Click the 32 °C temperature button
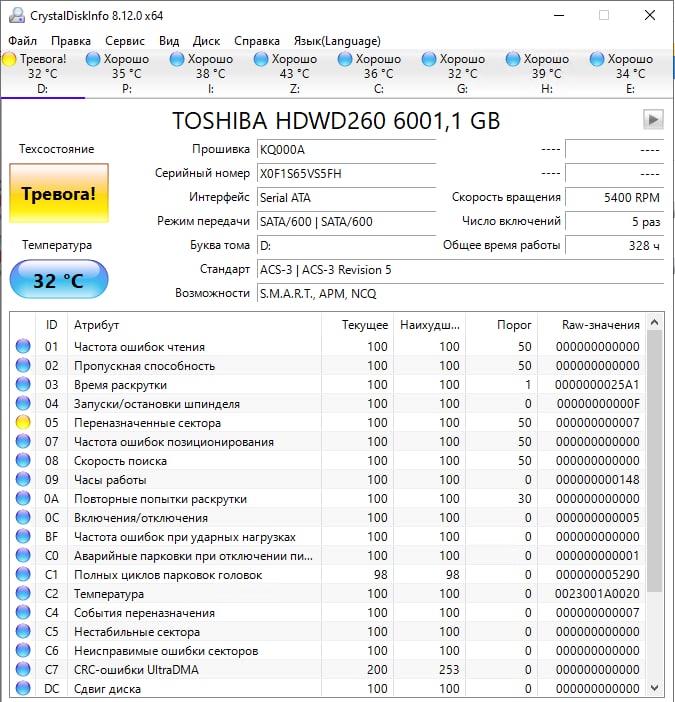 point(59,279)
